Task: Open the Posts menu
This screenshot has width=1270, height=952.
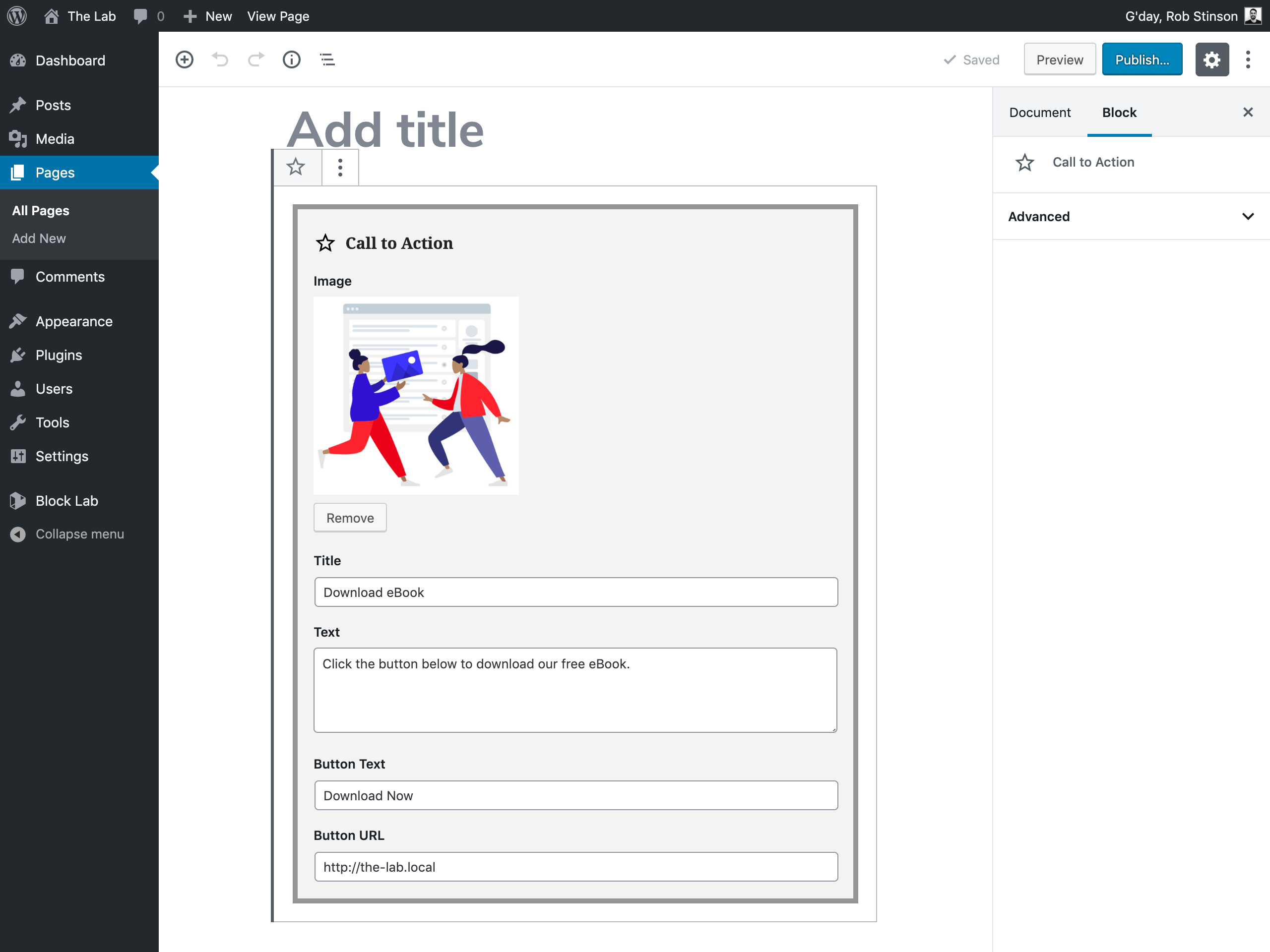Action: coord(79,105)
